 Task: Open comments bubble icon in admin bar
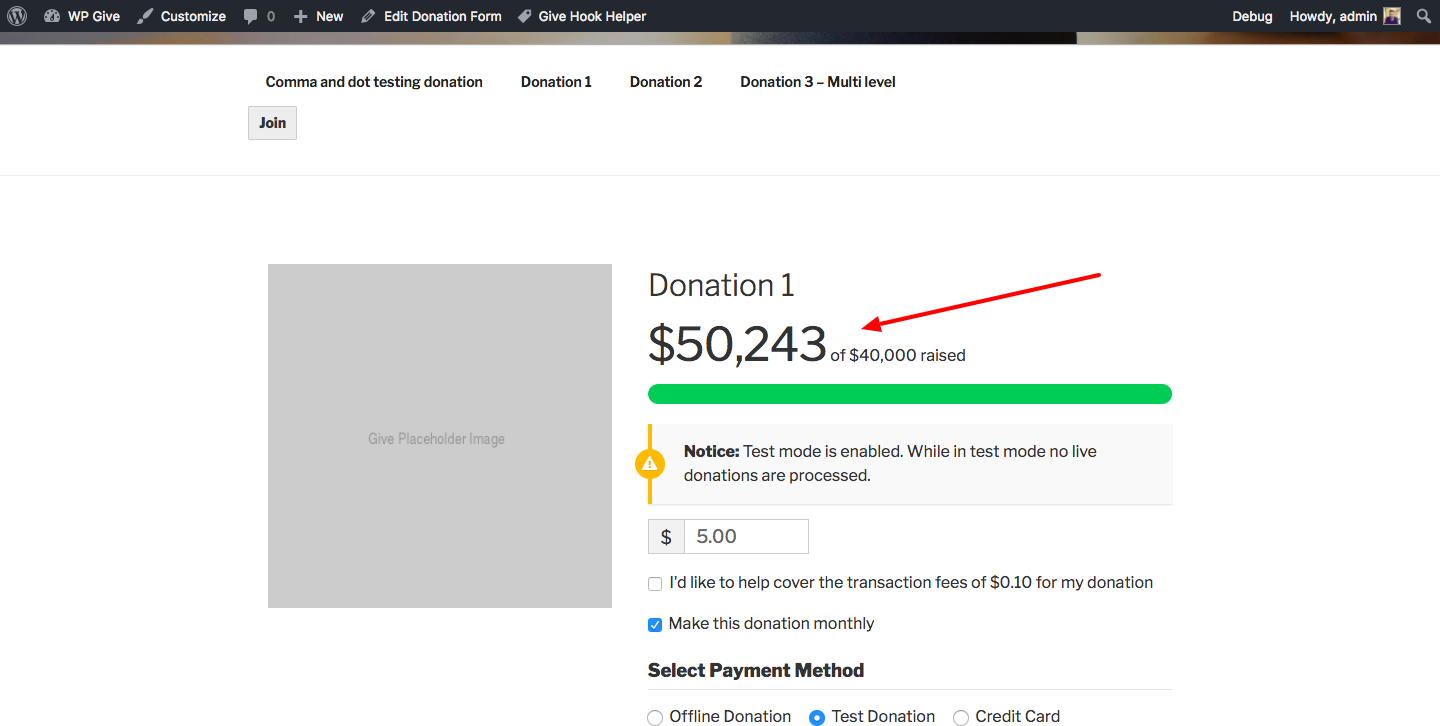[x=250, y=17]
